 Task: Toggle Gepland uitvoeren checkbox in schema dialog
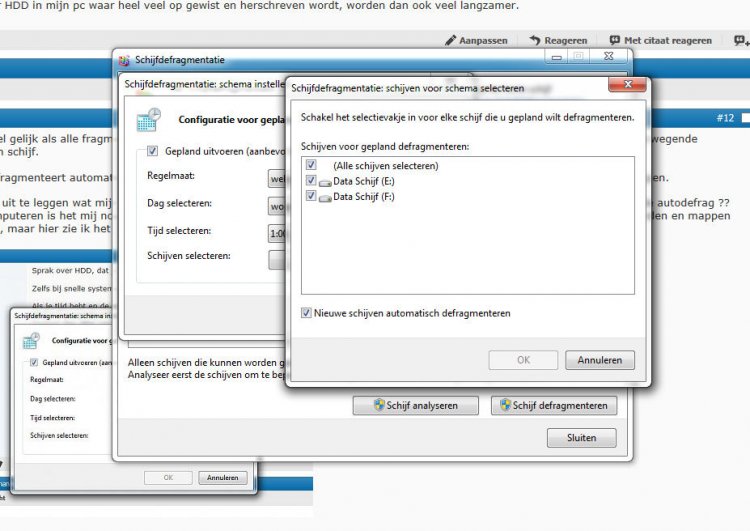[152, 151]
